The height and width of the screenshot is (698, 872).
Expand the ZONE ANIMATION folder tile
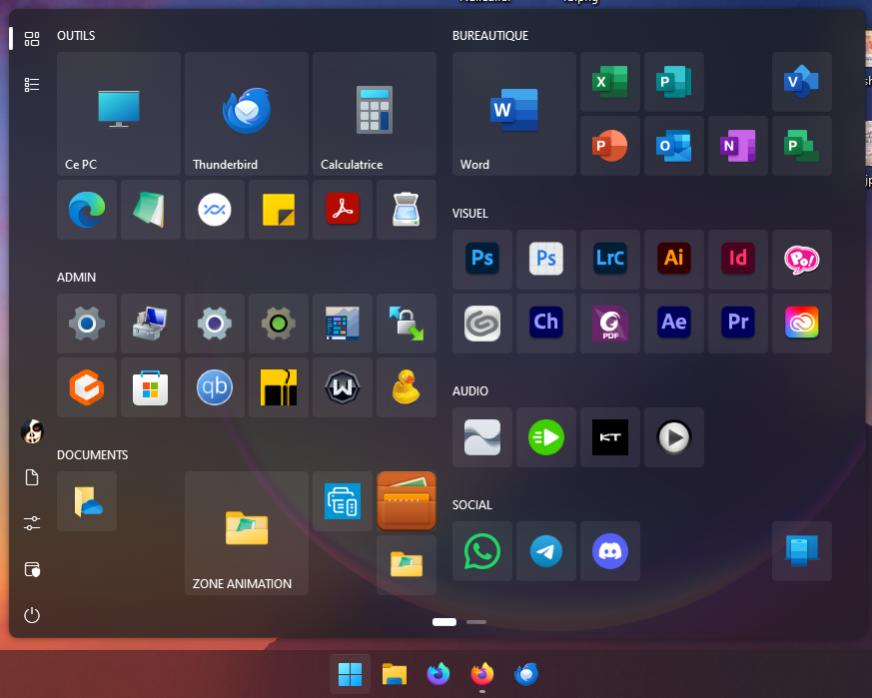click(x=246, y=533)
